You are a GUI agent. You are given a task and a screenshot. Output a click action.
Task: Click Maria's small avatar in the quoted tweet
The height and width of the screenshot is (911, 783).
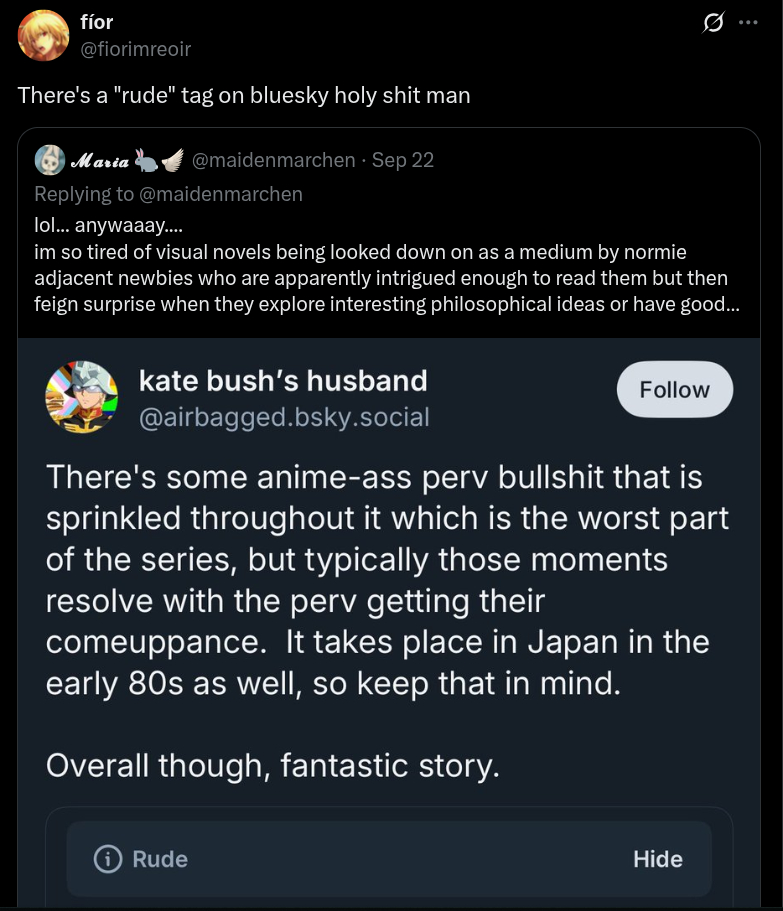[x=50, y=160]
